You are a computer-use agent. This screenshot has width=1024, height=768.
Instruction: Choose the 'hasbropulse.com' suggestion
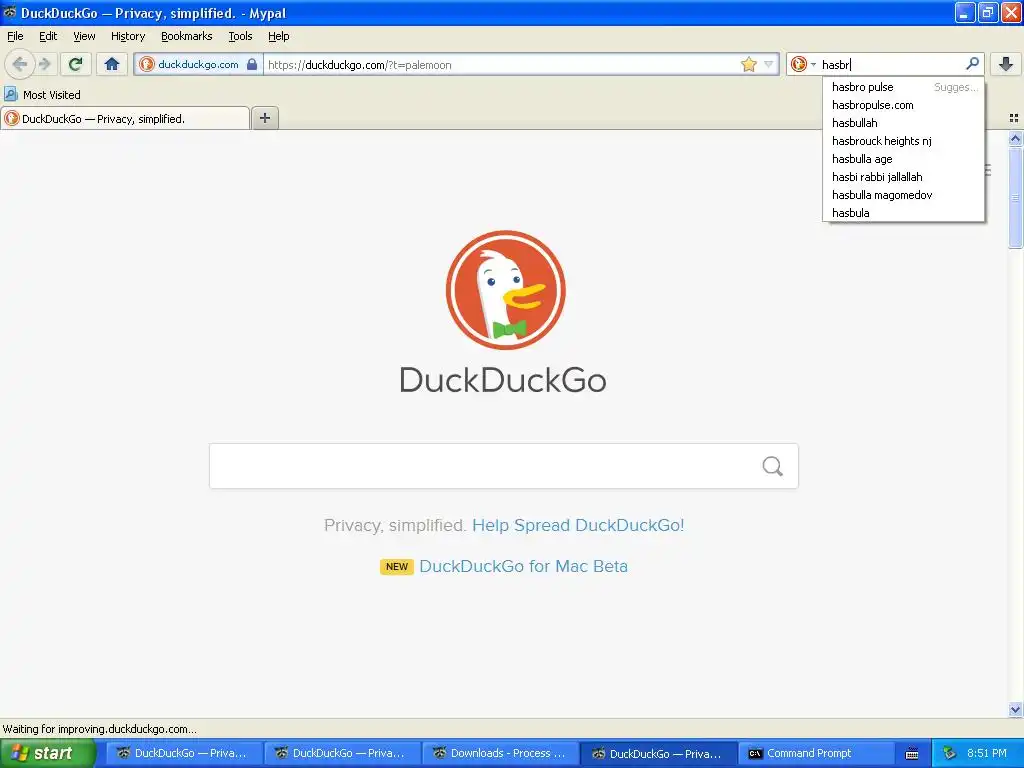click(x=903, y=105)
